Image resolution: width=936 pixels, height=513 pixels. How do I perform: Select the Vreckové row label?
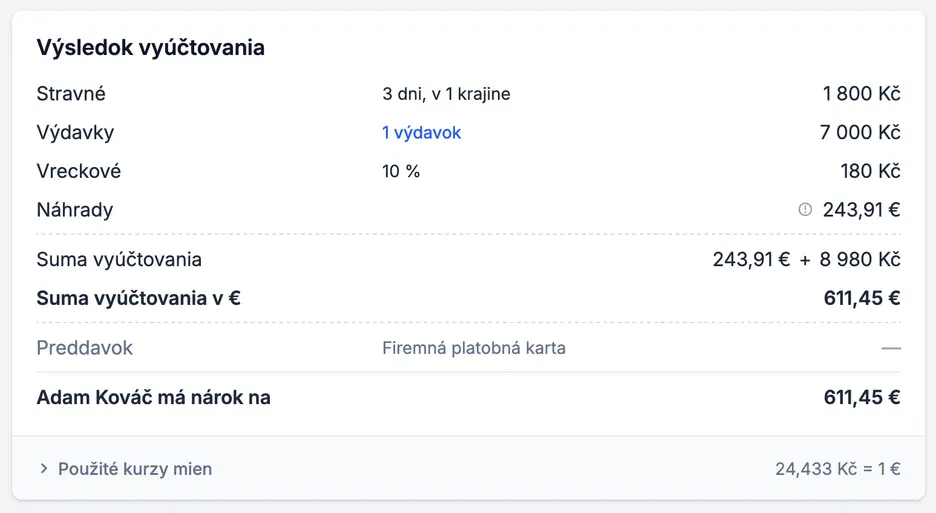pos(79,171)
